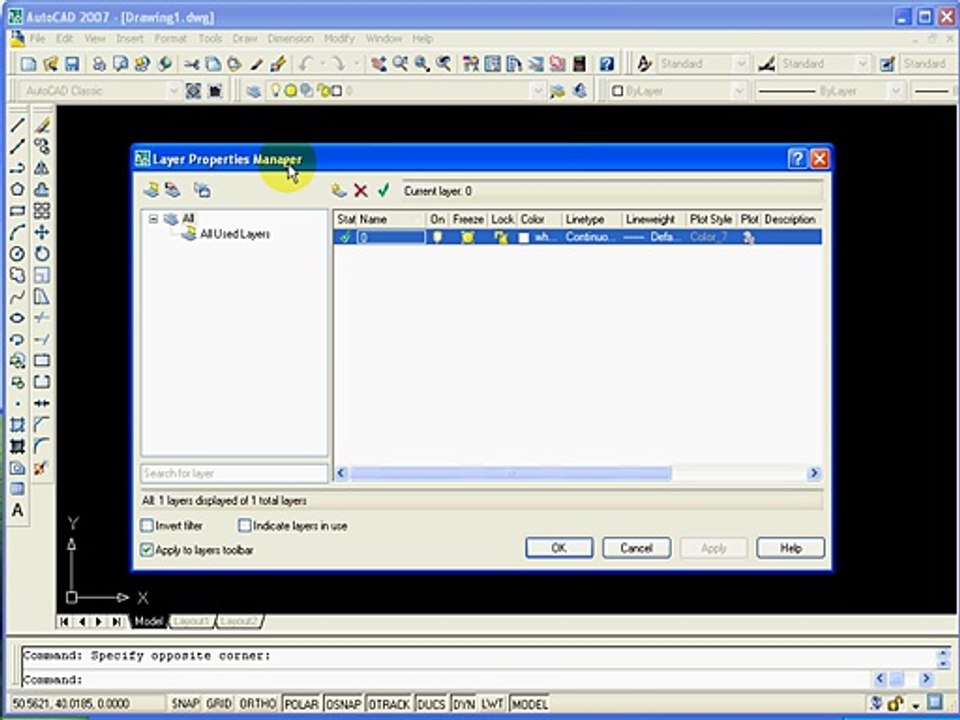Screen dimensions: 960x720
Task: Toggle layer 0 On lightbulb
Action: (x=437, y=237)
